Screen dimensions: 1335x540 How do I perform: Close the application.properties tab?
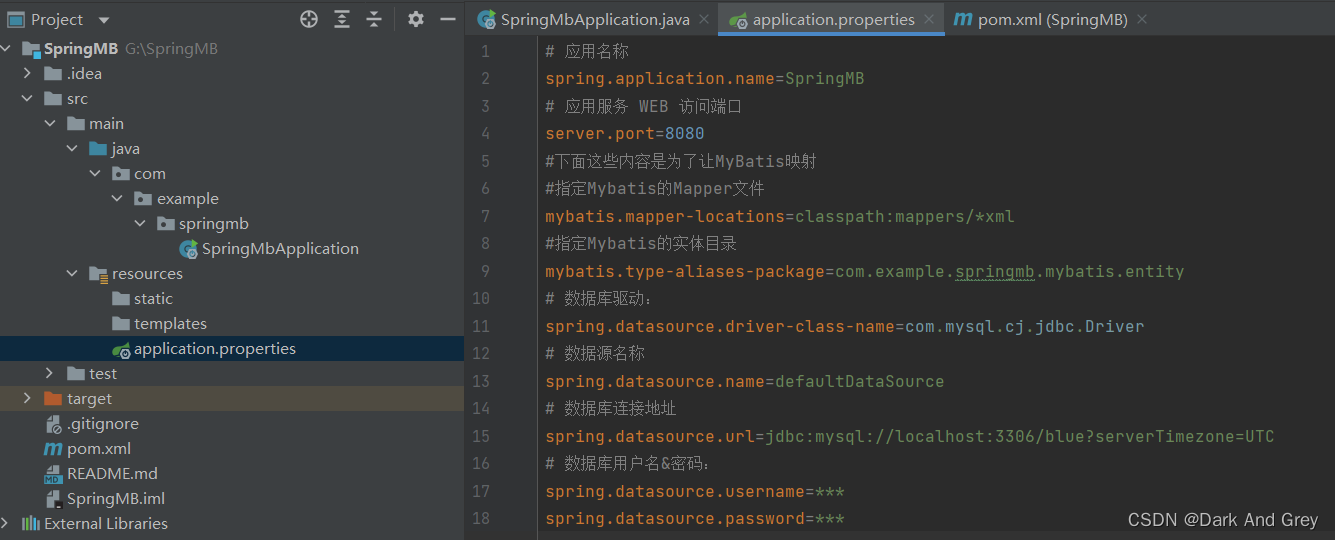929,19
